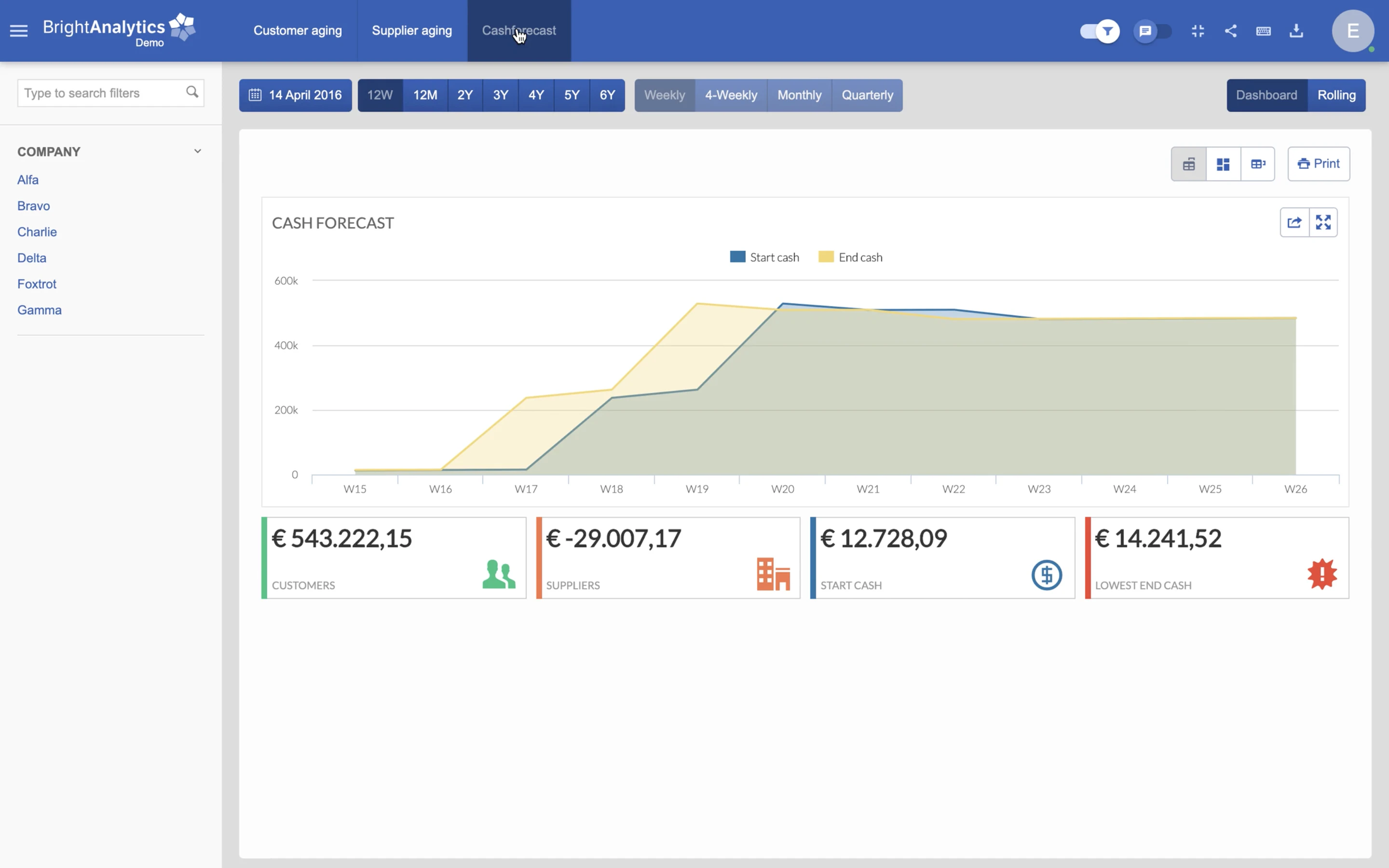The height and width of the screenshot is (868, 1389).
Task: Switch to the Supplier aging tab
Action: point(411,30)
